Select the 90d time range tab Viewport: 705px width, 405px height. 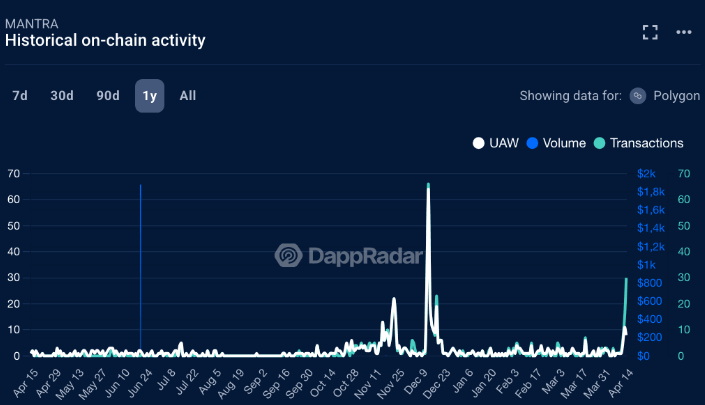tap(108, 96)
